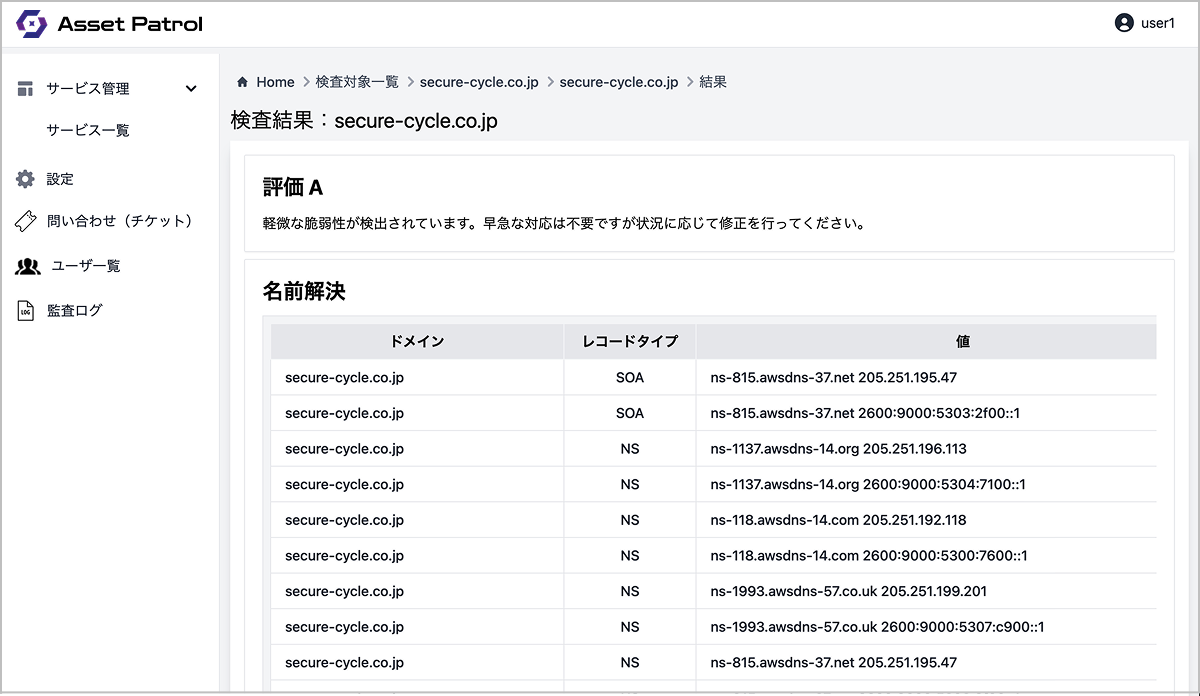
Task: Click the 評価 A heading
Action: 293,188
